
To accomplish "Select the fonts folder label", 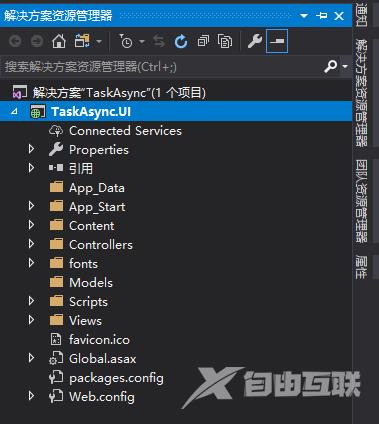I will [x=83, y=264].
